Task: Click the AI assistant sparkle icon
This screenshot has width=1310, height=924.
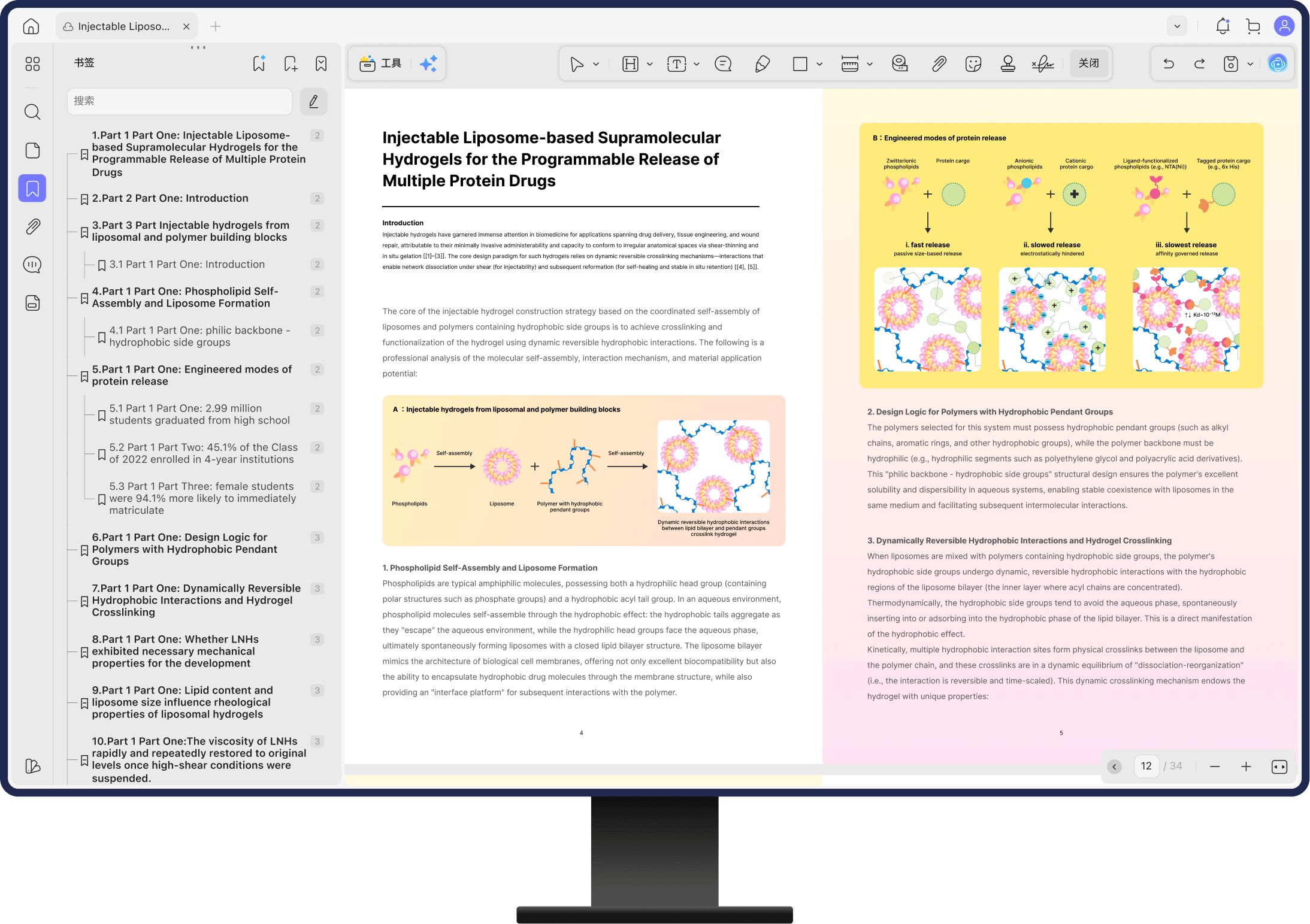Action: (428, 63)
